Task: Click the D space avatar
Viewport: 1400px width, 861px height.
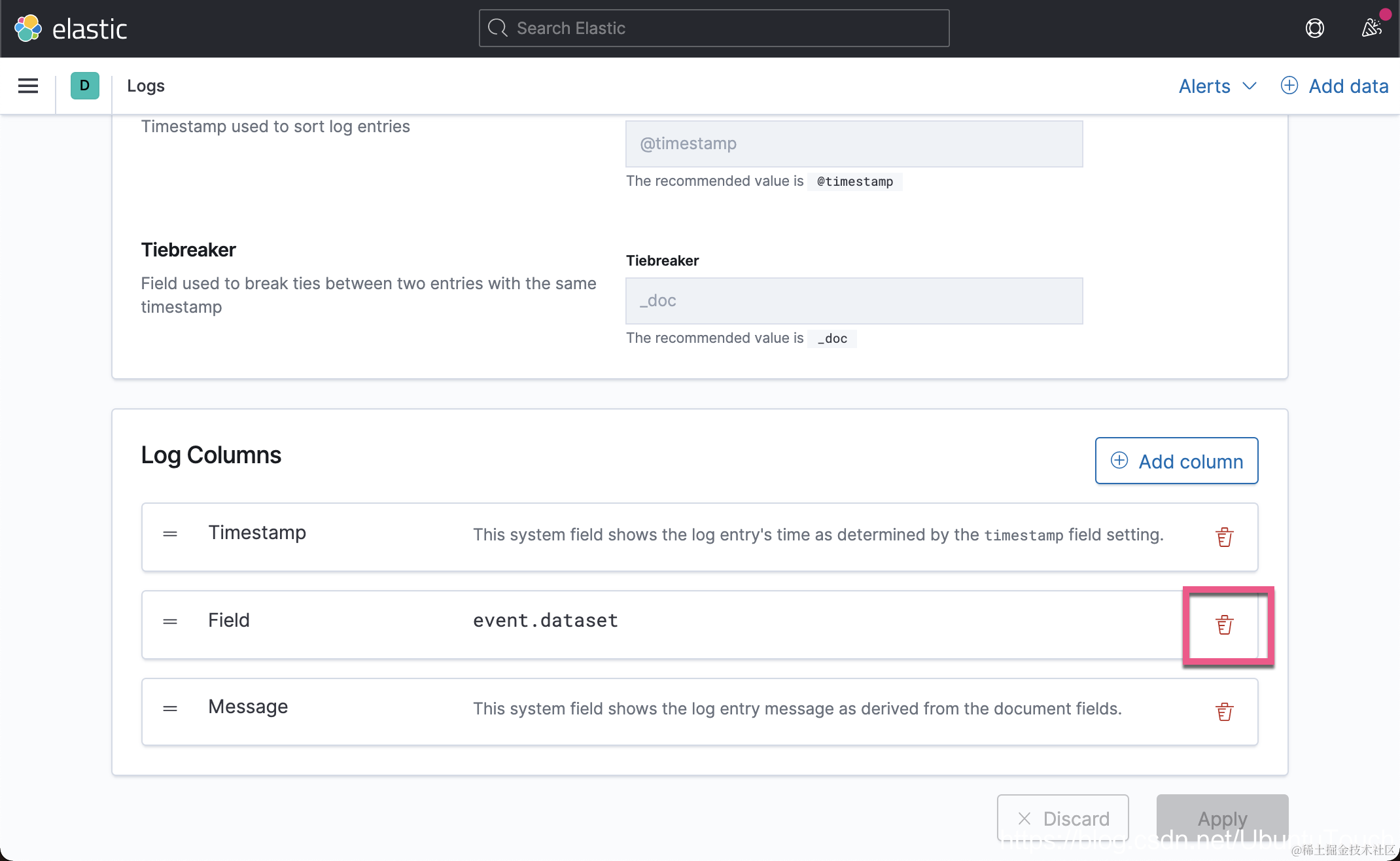Action: coord(84,86)
